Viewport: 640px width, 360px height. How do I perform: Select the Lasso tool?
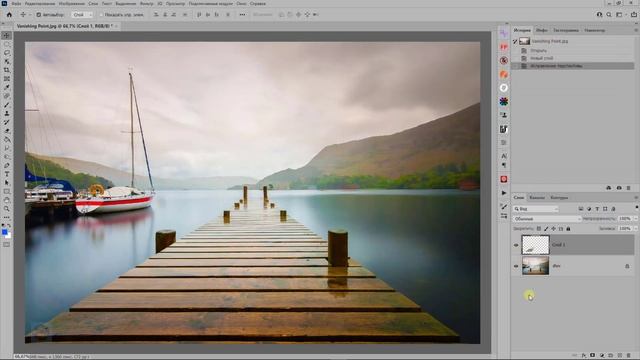click(x=7, y=53)
